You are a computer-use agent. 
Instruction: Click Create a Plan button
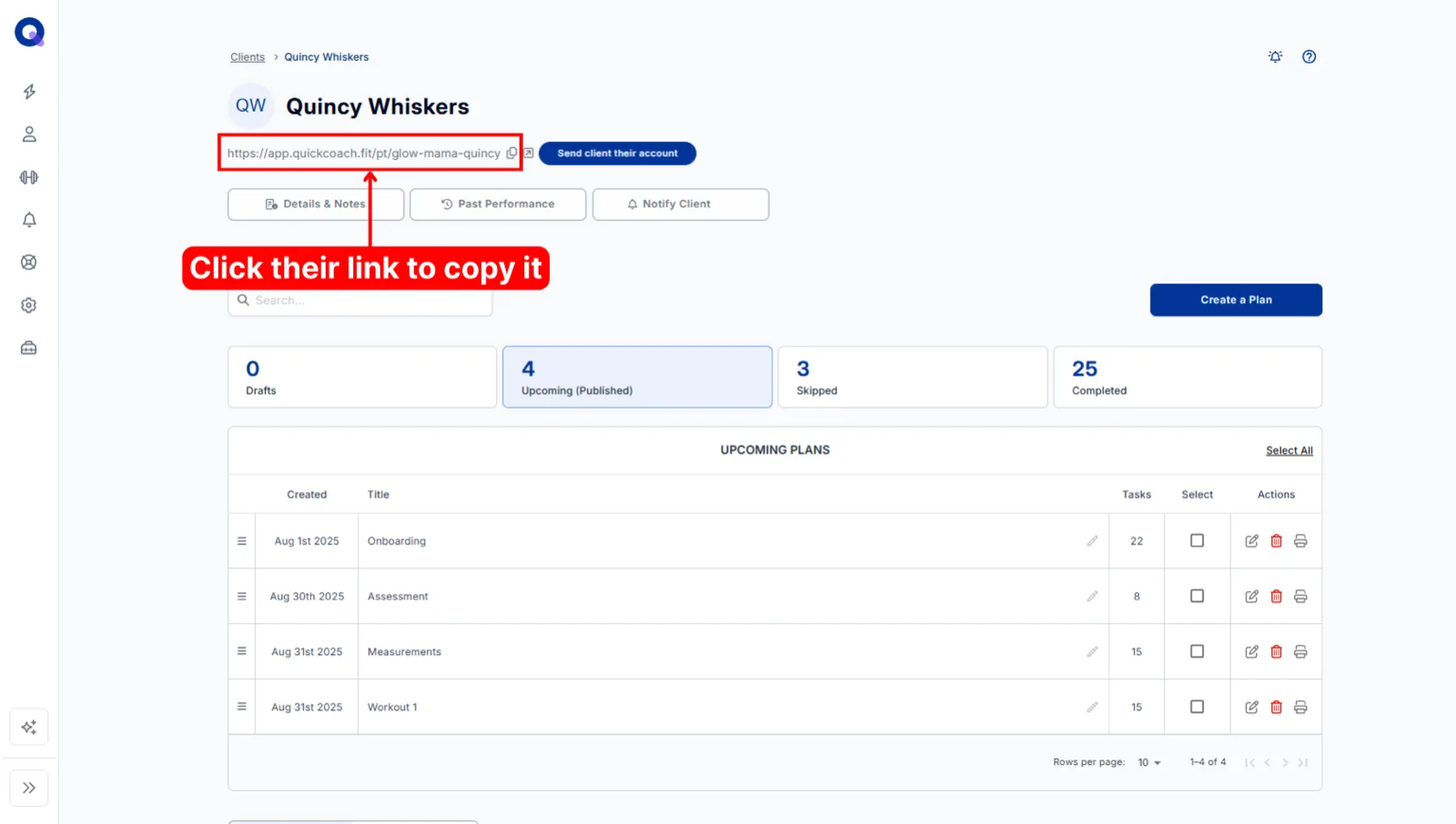coord(1236,300)
